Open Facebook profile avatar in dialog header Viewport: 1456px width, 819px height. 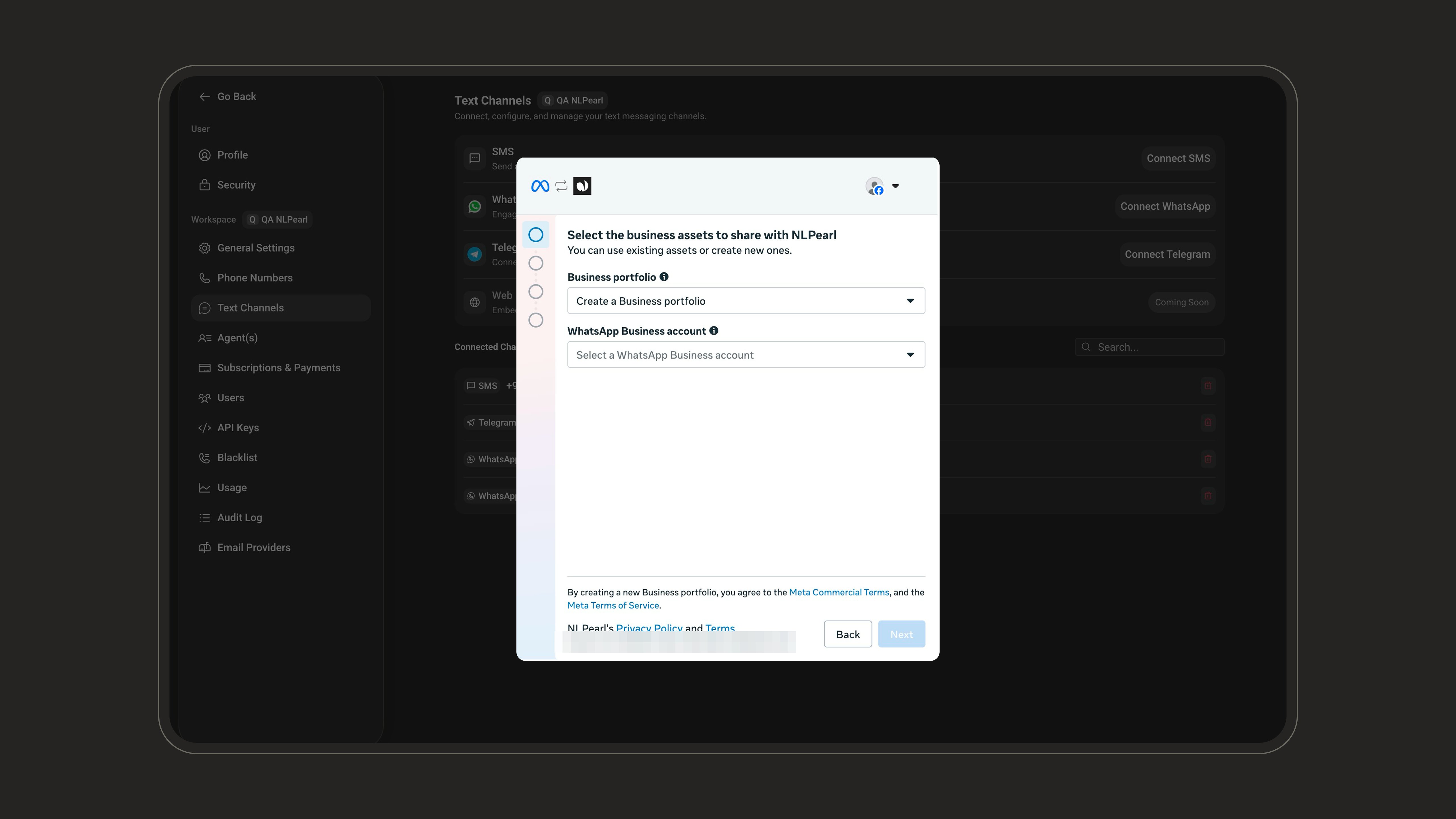click(874, 186)
